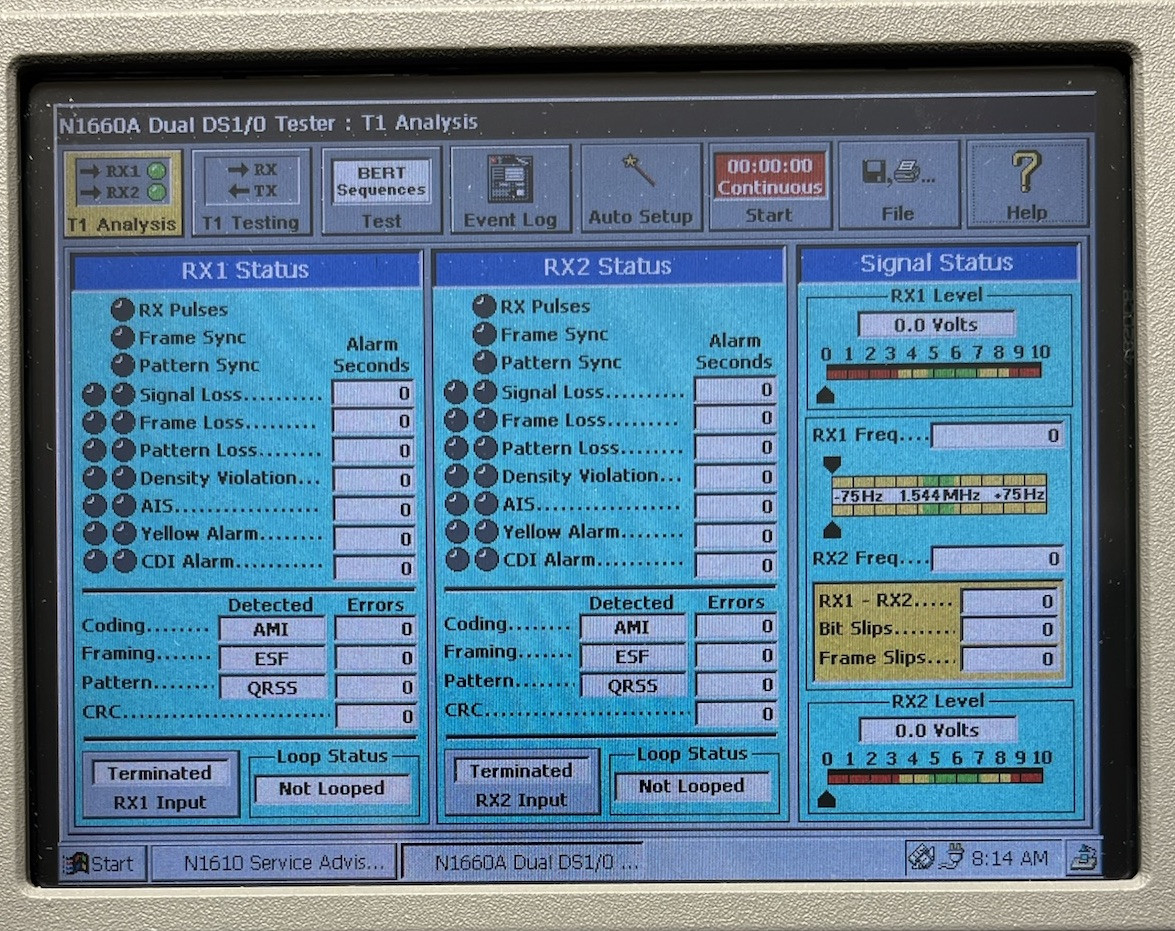1175x931 pixels.
Task: Select the RX2 Freq value field
Action: click(x=997, y=558)
